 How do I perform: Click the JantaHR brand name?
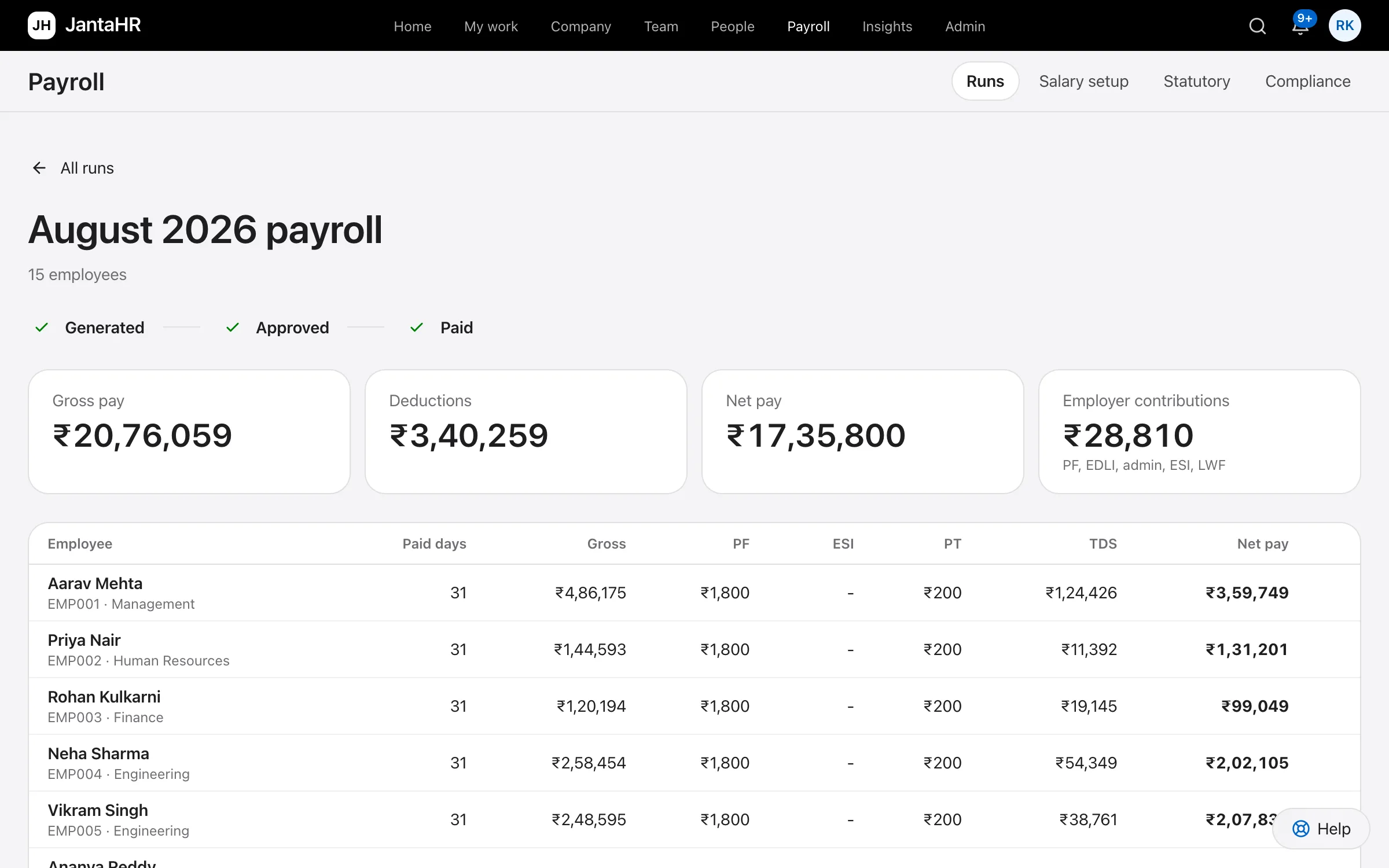click(x=103, y=25)
